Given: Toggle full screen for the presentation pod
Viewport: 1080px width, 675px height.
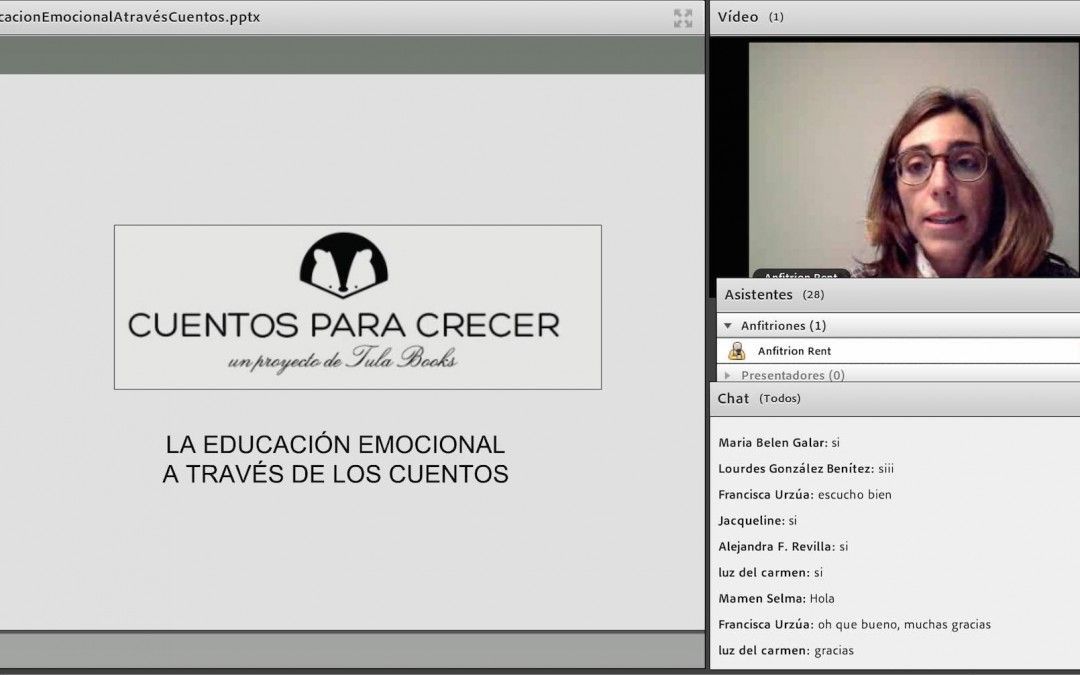Looking at the screenshot, I should pyautogui.click(x=683, y=18).
